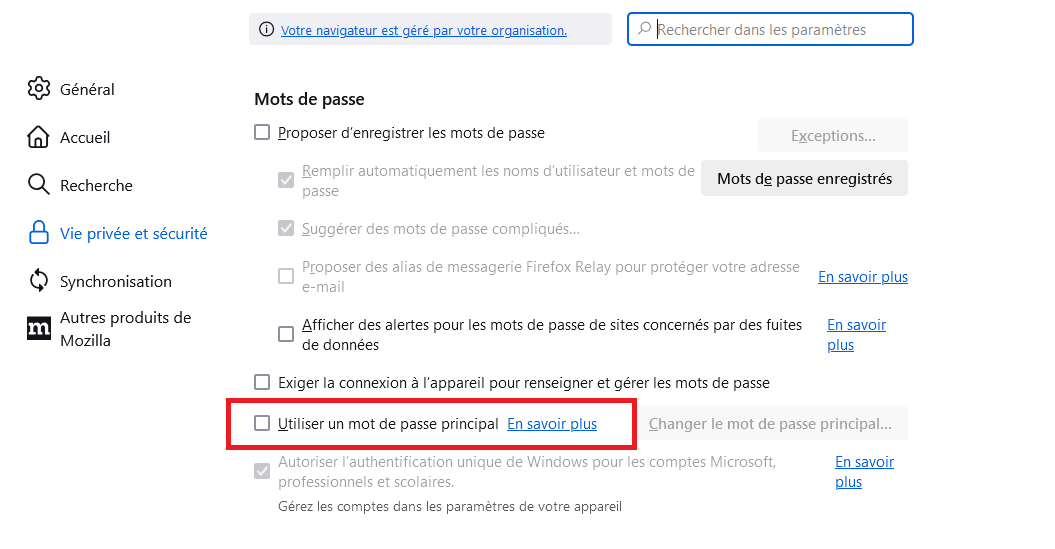This screenshot has width=1055, height=549.
Task: Click the Général gear icon
Action: pos(39,89)
